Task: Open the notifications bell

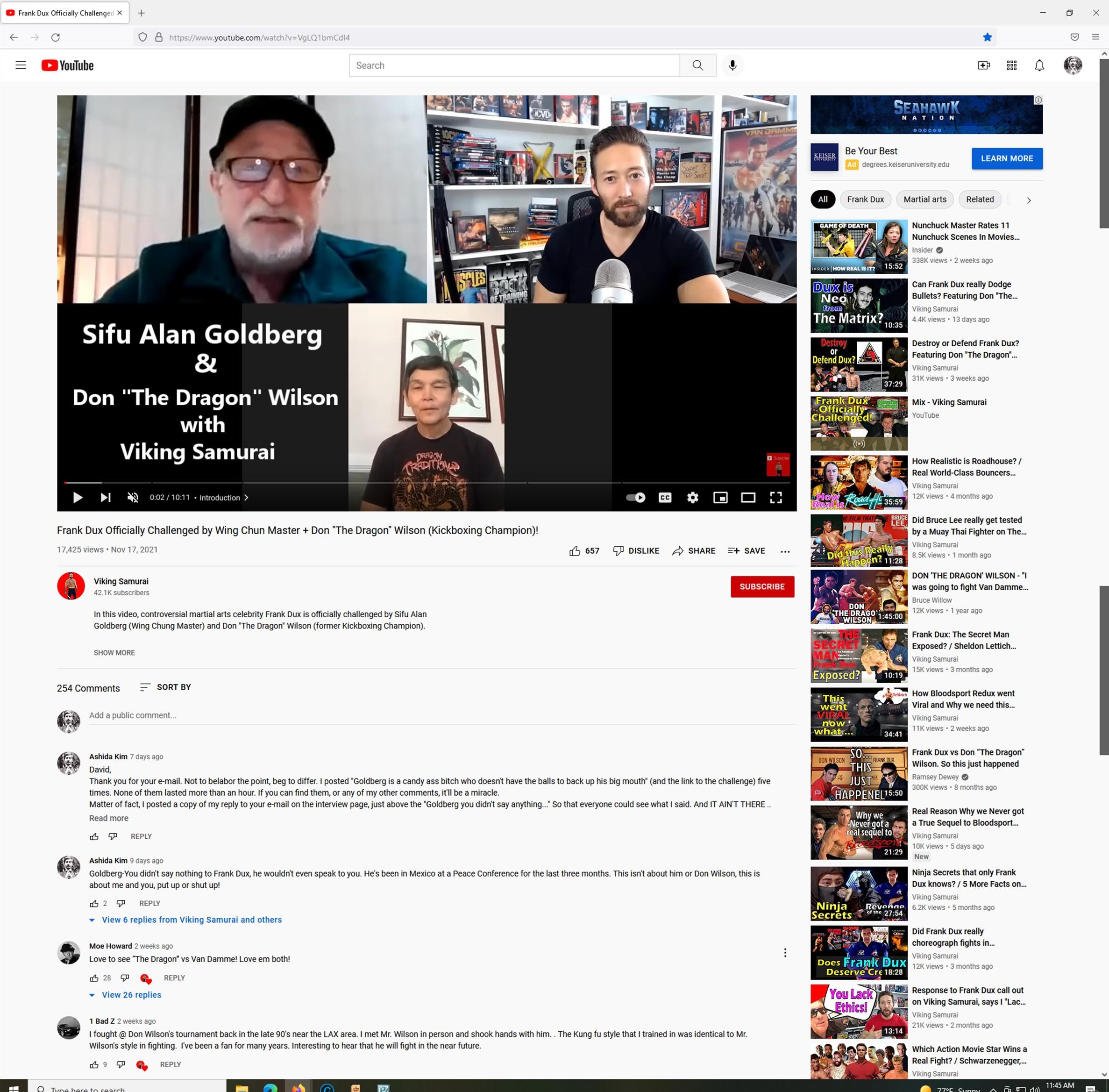Action: coord(1039,65)
